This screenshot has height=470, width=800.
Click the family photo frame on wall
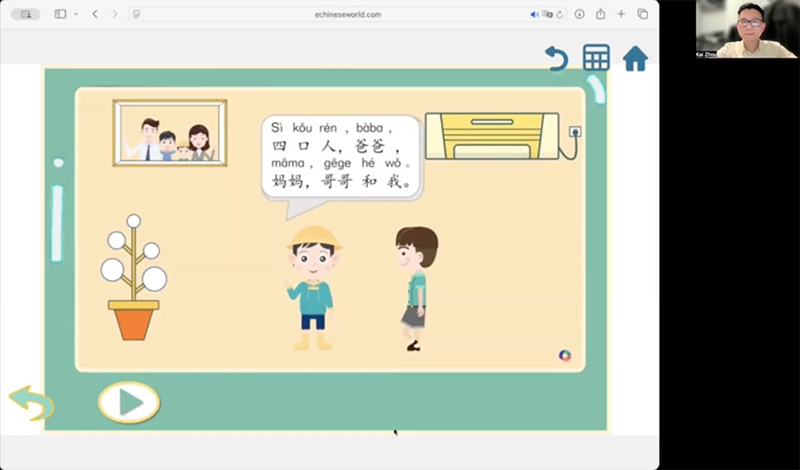click(170, 132)
